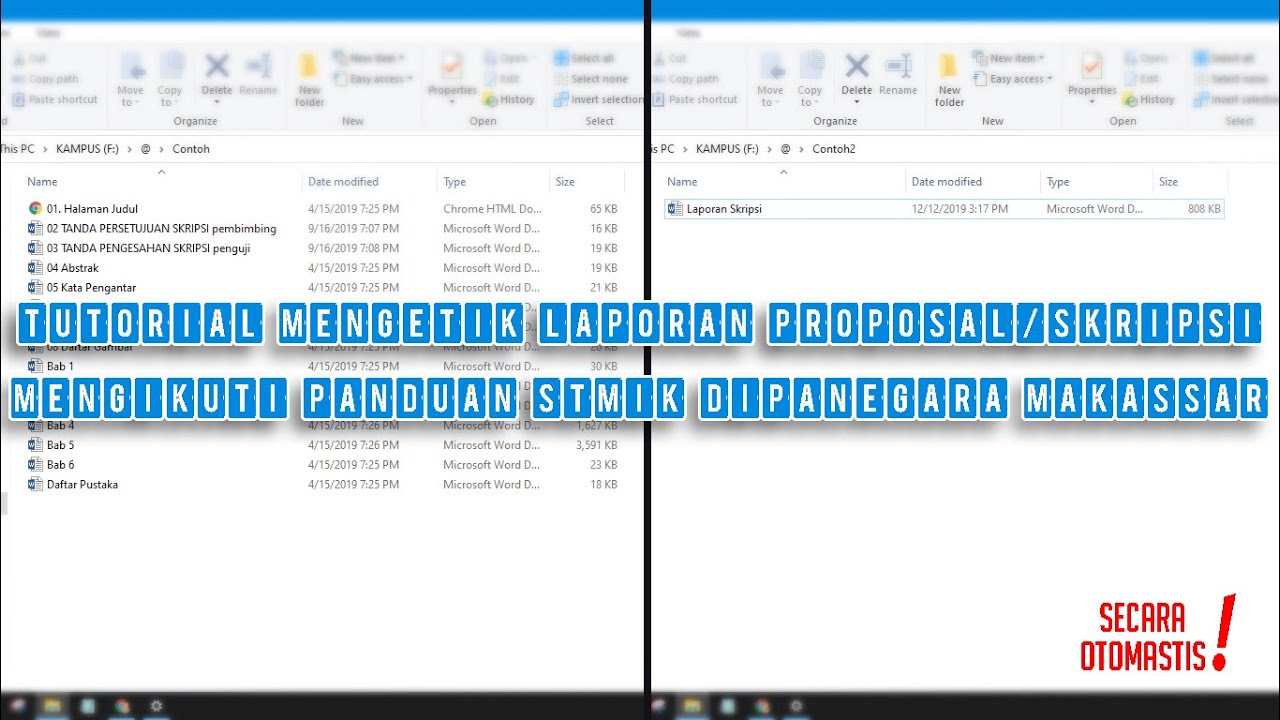Click Word icon of Daftar Pustaka file
Screen dimensions: 1280x720
coord(35,485)
